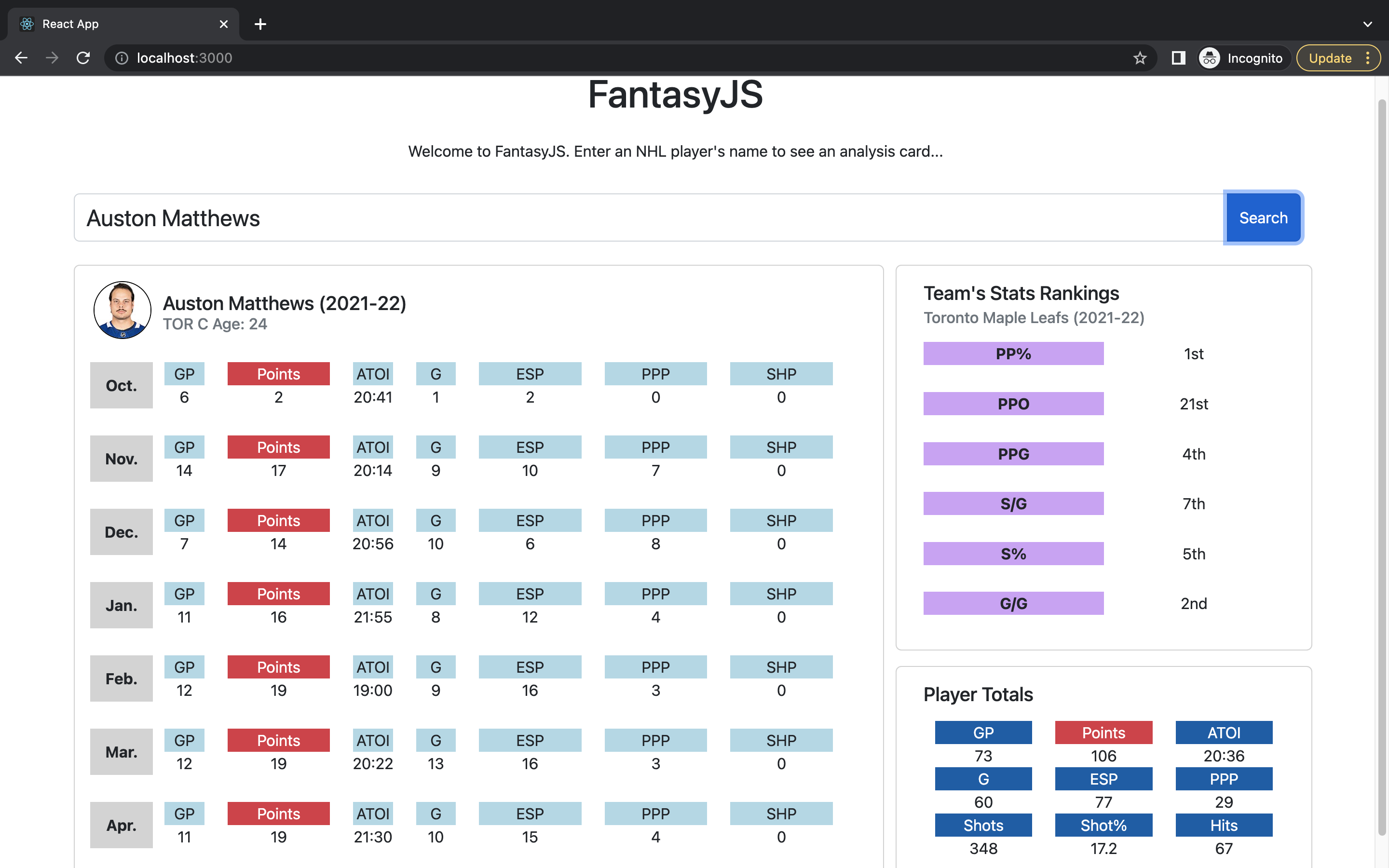Click the Feb. month label

(121, 678)
